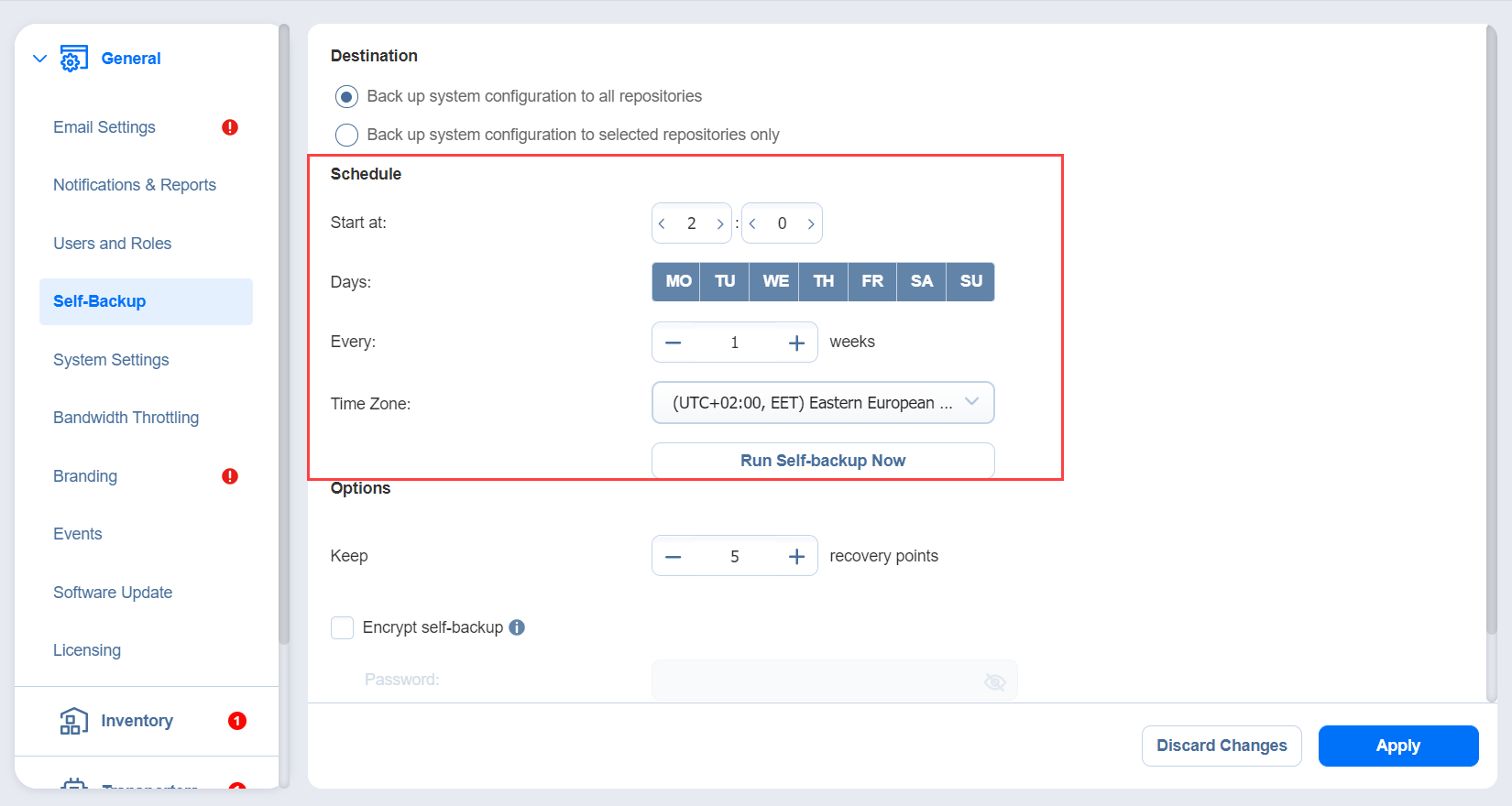Enable the Encrypt self-backup checkbox
The height and width of the screenshot is (806, 1512).
342,627
